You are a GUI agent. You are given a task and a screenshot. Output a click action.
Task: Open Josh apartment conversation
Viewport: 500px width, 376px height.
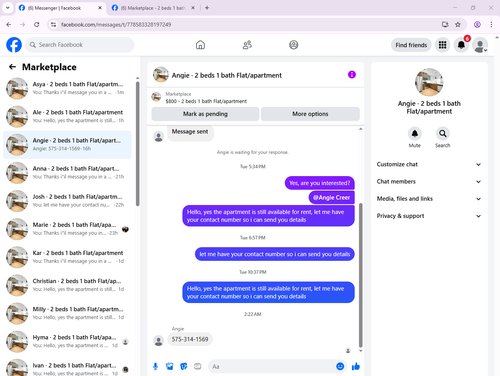pos(67,201)
